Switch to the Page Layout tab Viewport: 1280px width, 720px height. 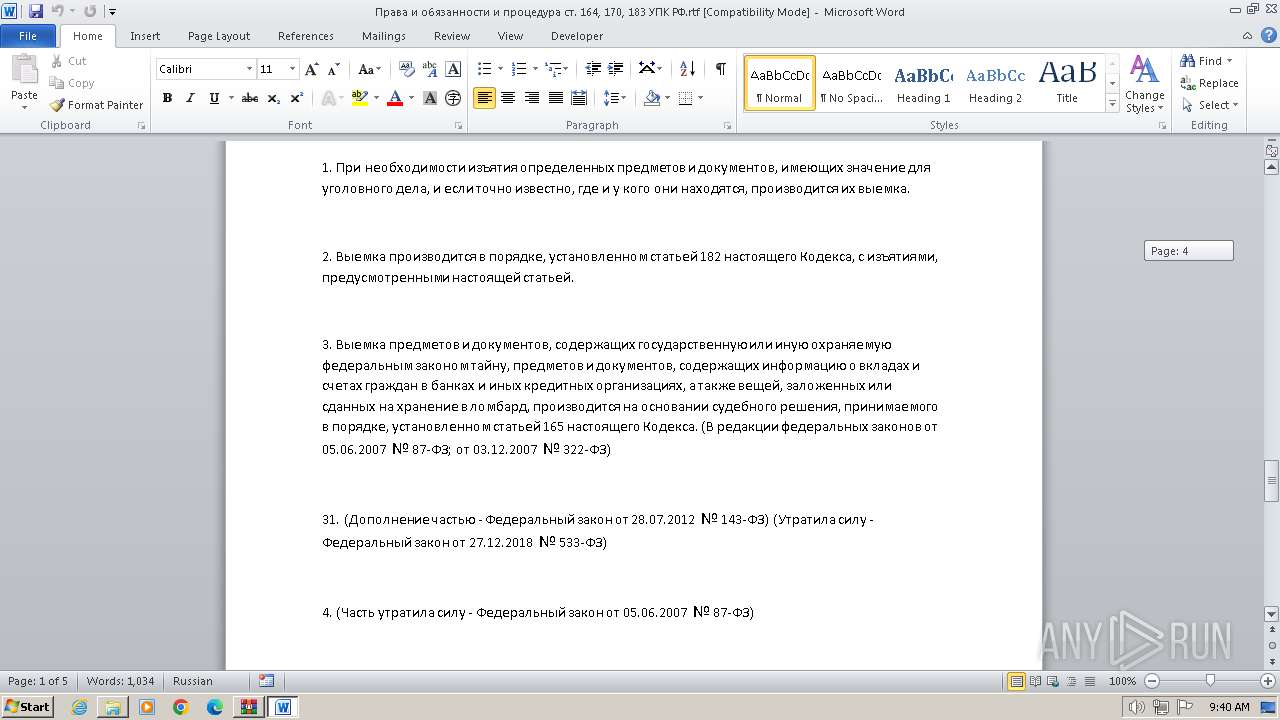point(219,36)
